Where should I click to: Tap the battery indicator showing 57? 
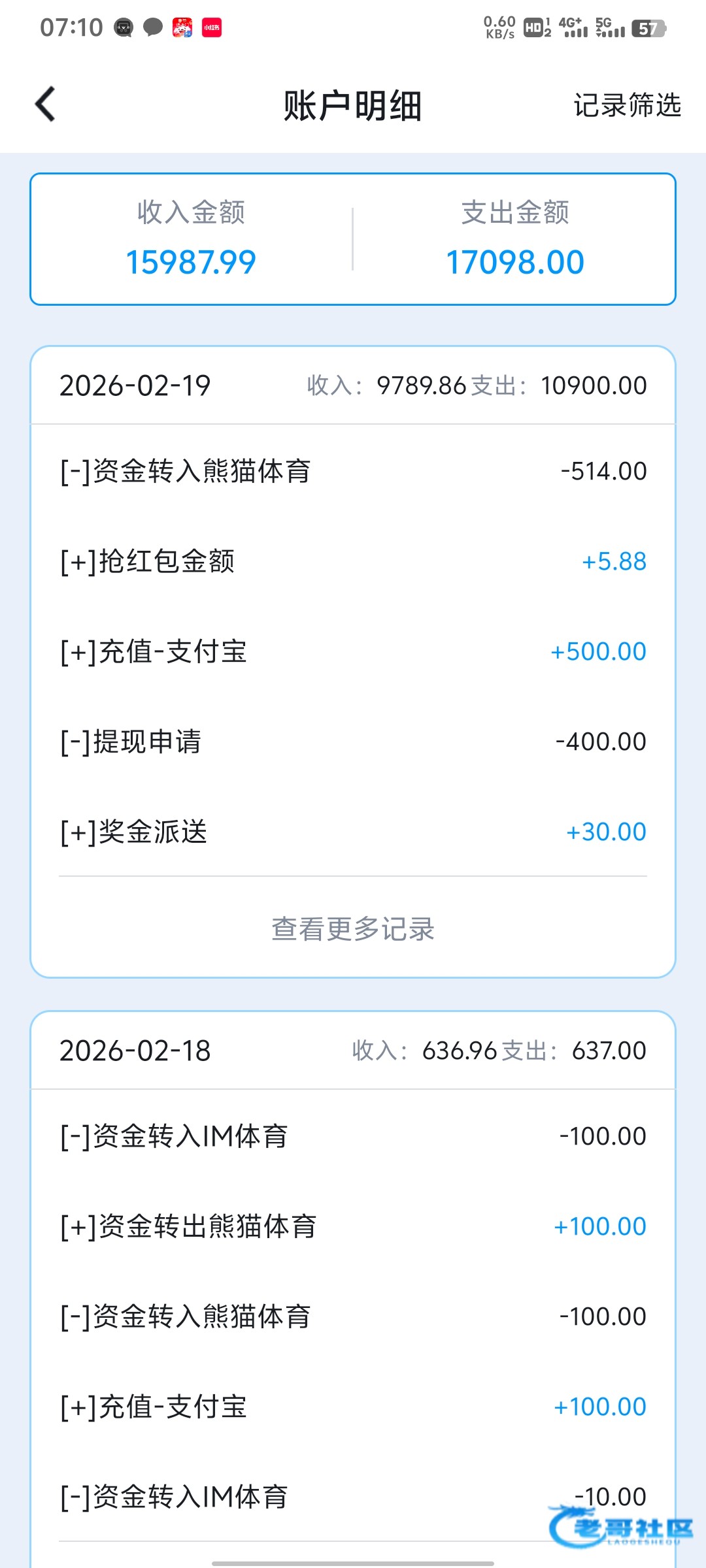click(648, 28)
